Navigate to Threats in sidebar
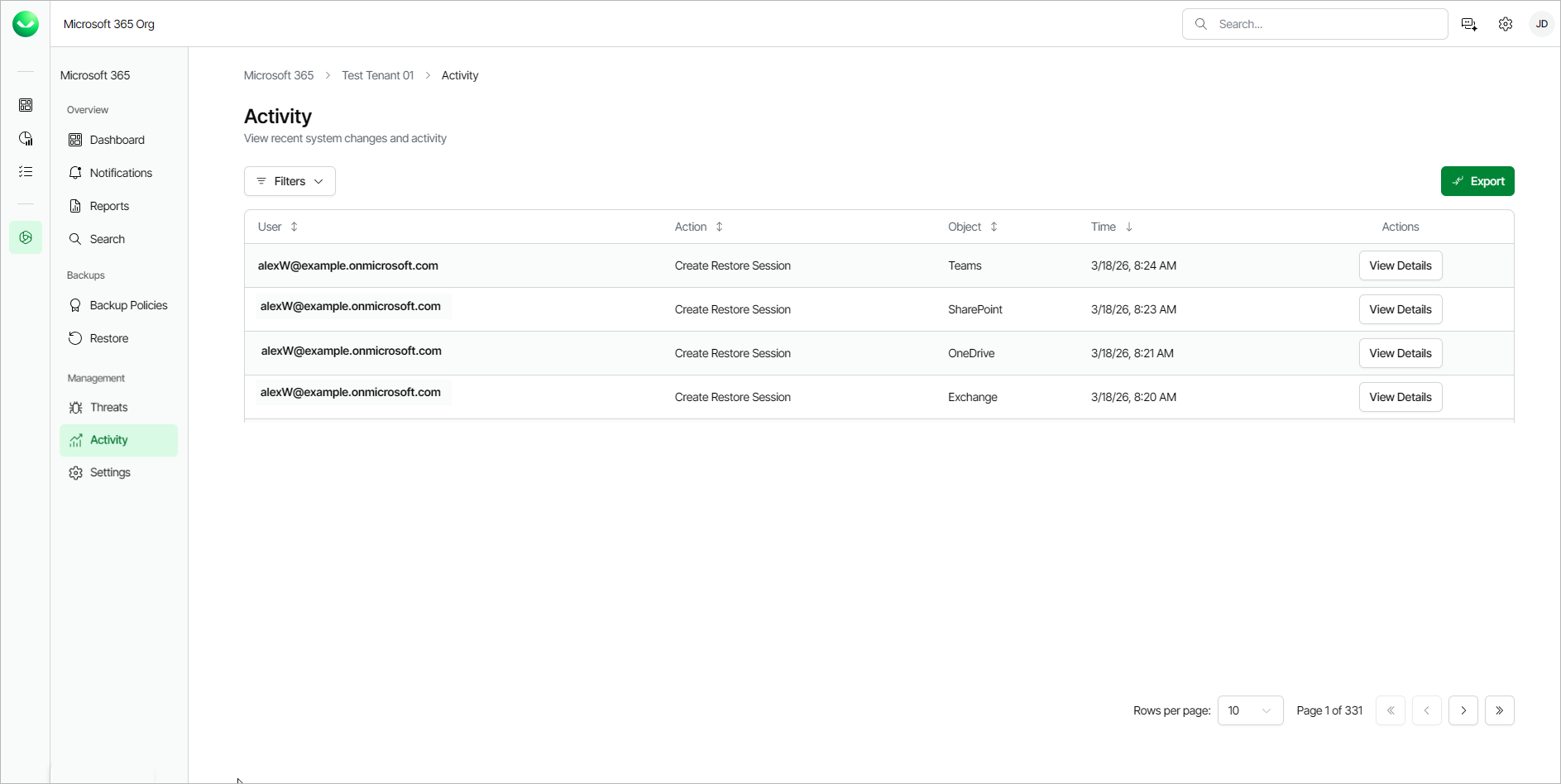Screen dimensions: 1561x784 coord(108,407)
